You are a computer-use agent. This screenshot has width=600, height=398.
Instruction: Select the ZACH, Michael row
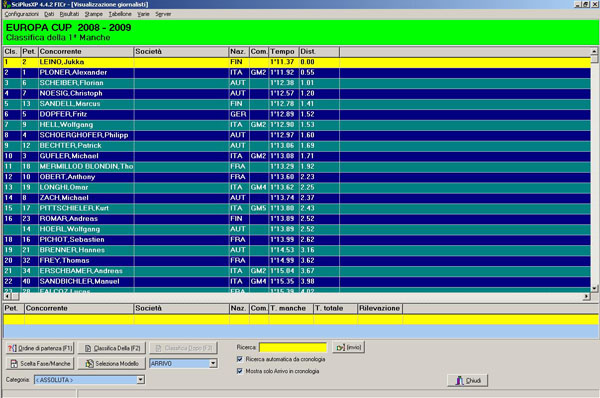click(297, 198)
